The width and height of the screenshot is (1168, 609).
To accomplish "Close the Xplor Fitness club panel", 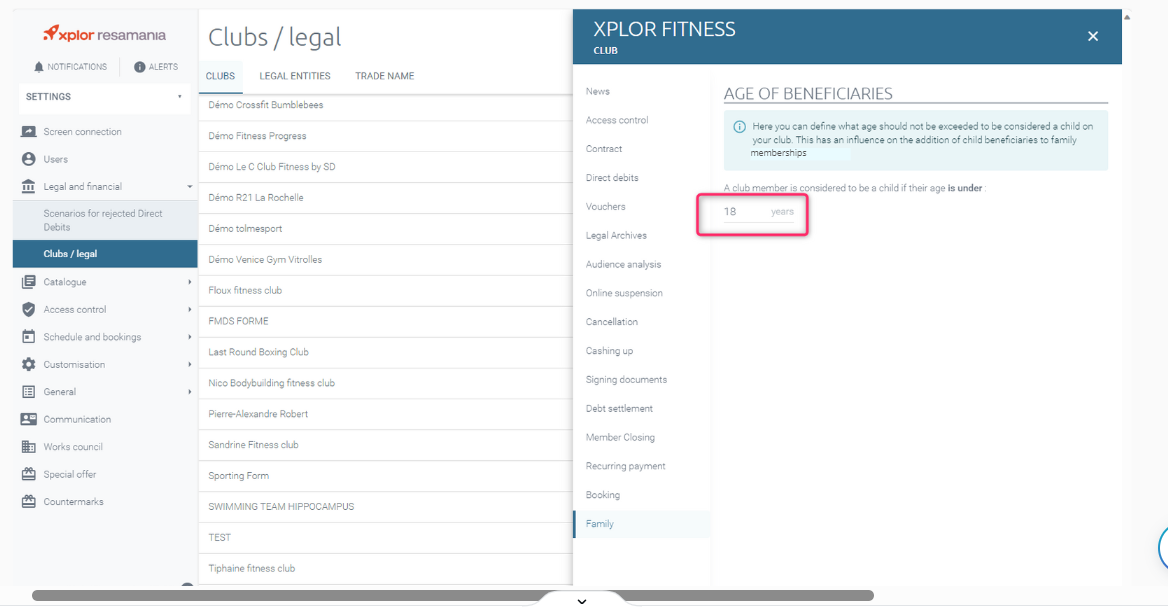I will [1093, 36].
